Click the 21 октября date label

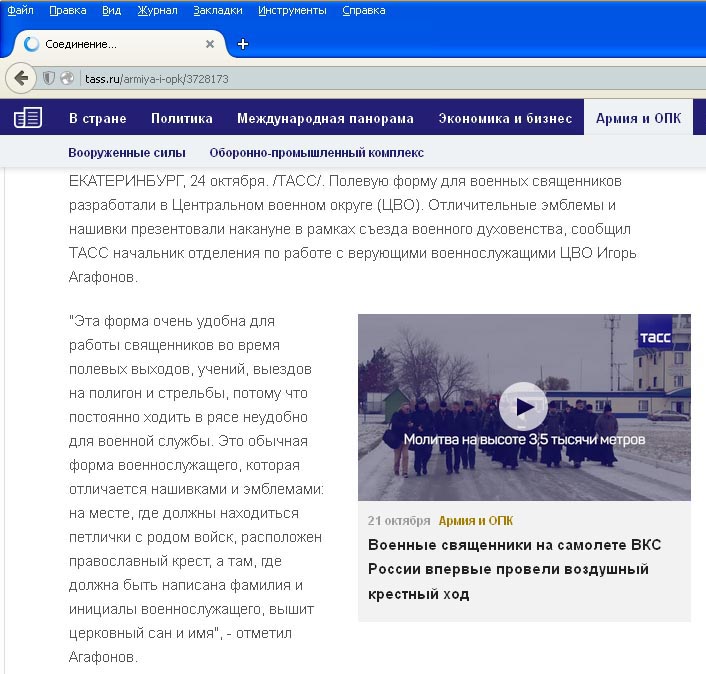point(398,520)
